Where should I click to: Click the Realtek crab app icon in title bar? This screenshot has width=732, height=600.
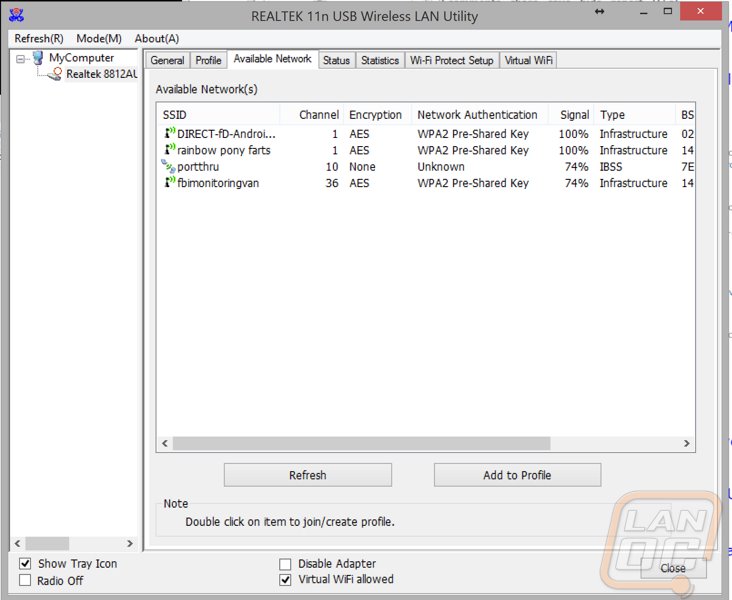coord(16,15)
